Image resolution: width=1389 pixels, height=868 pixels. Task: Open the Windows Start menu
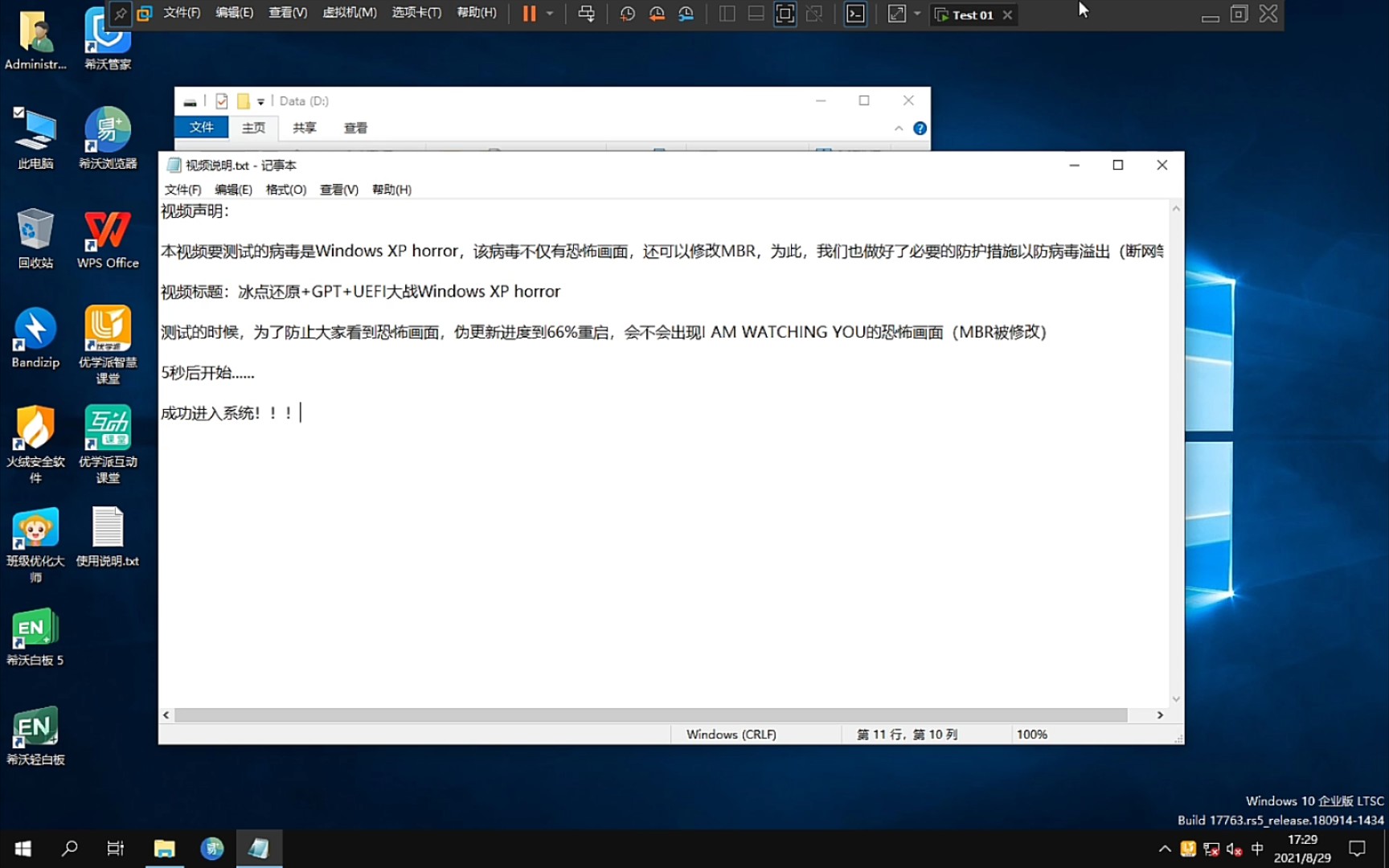[x=23, y=849]
